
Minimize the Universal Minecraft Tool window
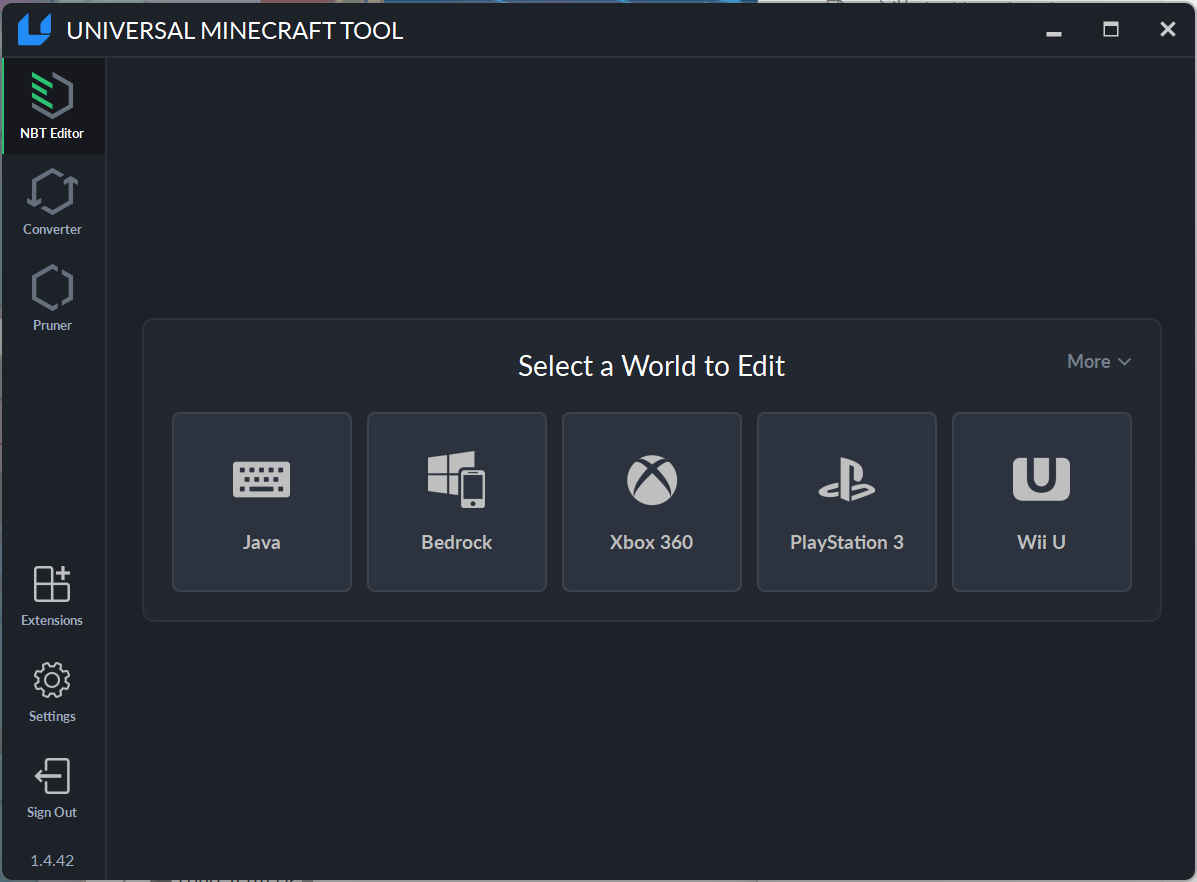(x=1054, y=33)
